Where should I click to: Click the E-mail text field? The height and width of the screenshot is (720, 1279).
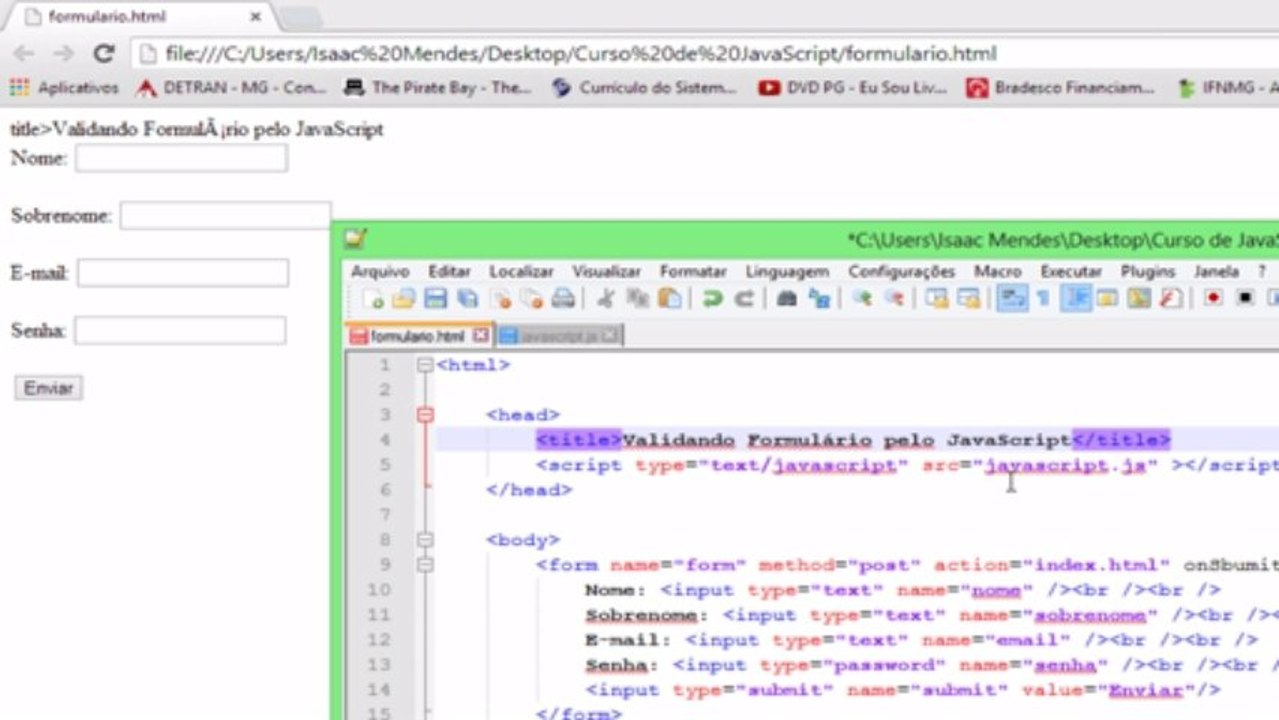pos(183,272)
